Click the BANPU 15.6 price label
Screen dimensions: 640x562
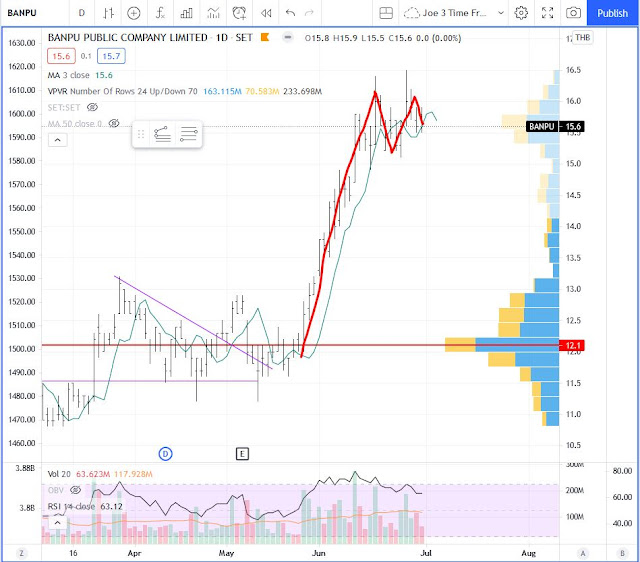[555, 127]
